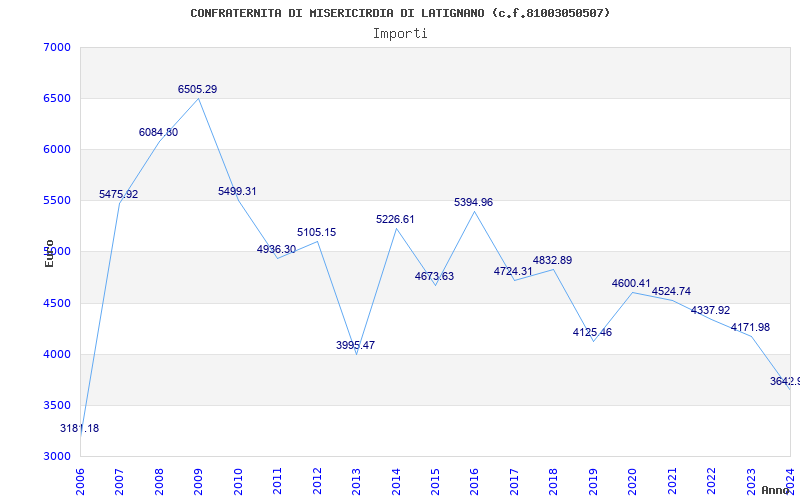
Task: Select the x-axis year 2010
Action: (x=238, y=481)
